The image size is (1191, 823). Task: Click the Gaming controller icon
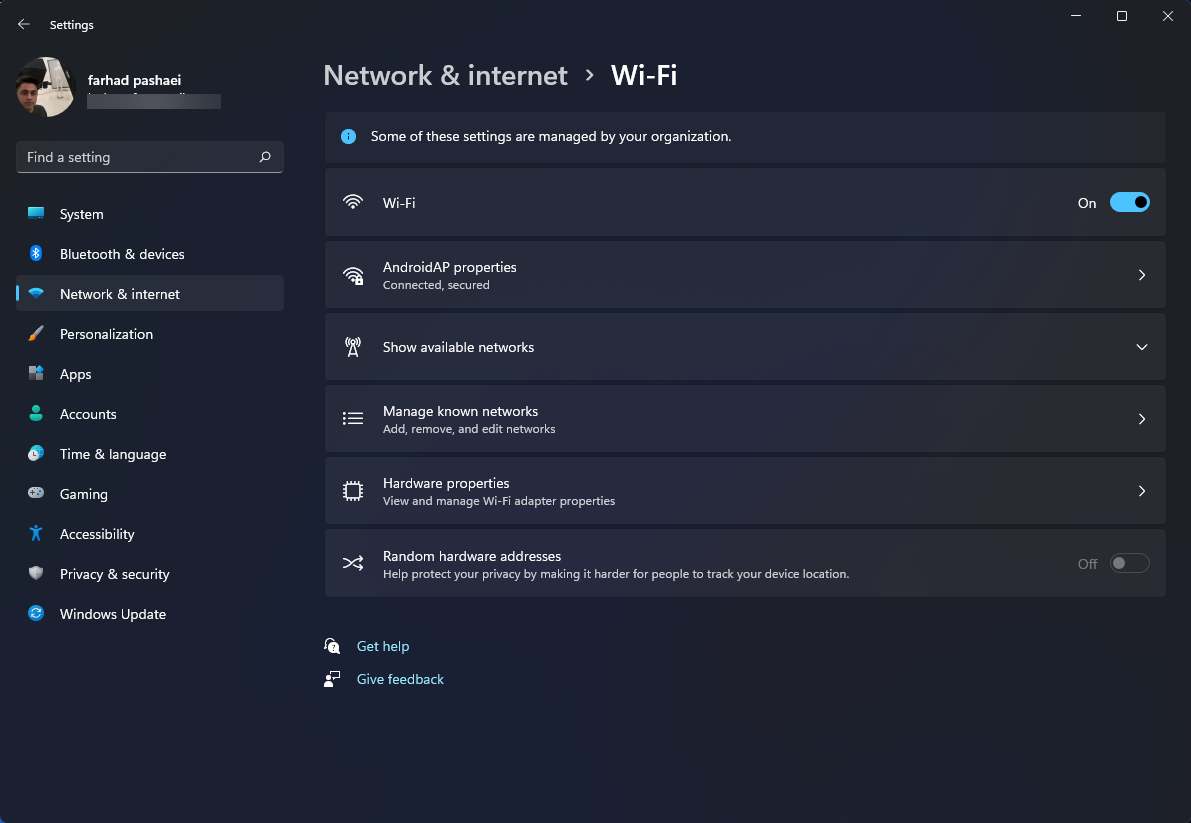click(x=36, y=493)
